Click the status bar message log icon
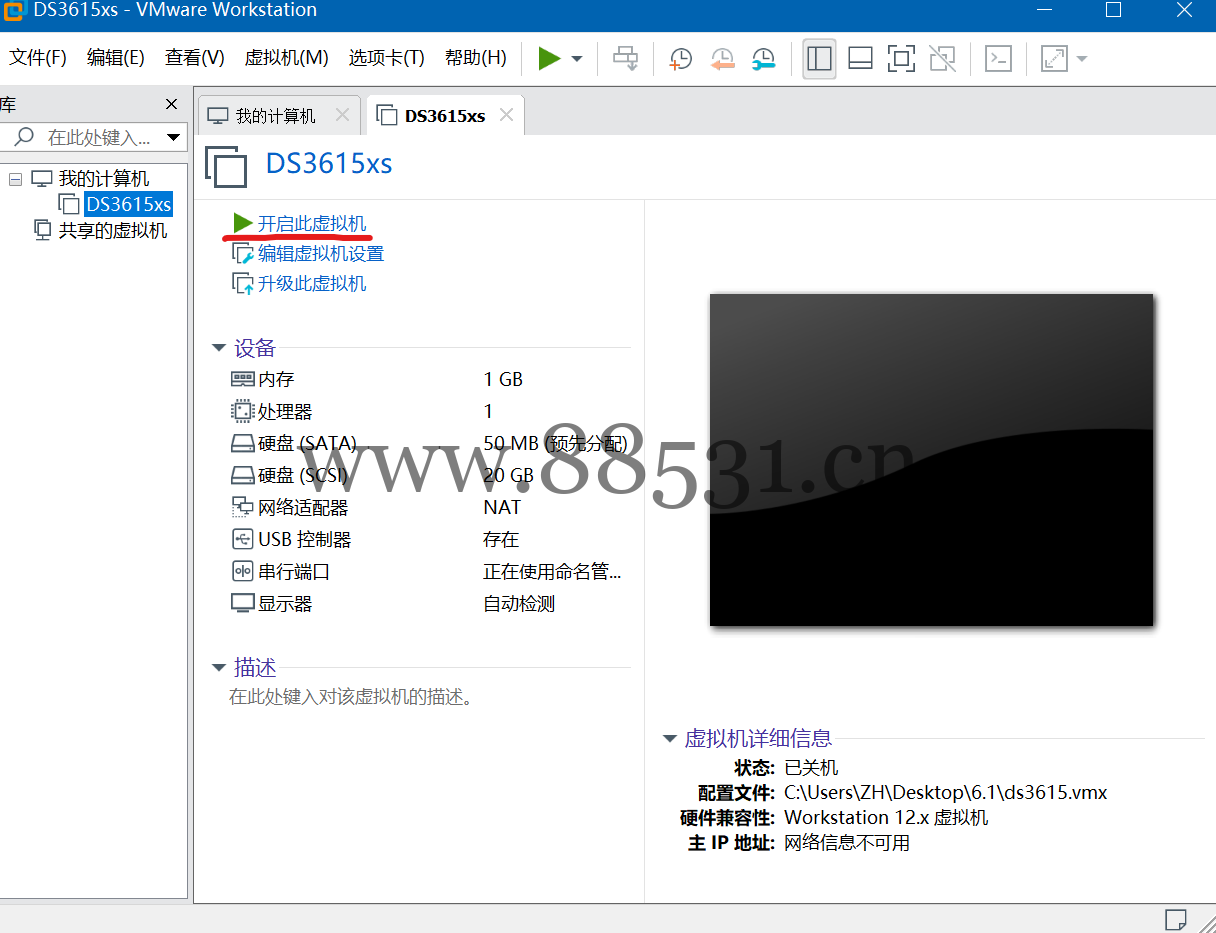The width and height of the screenshot is (1216, 933). pos(1176,918)
